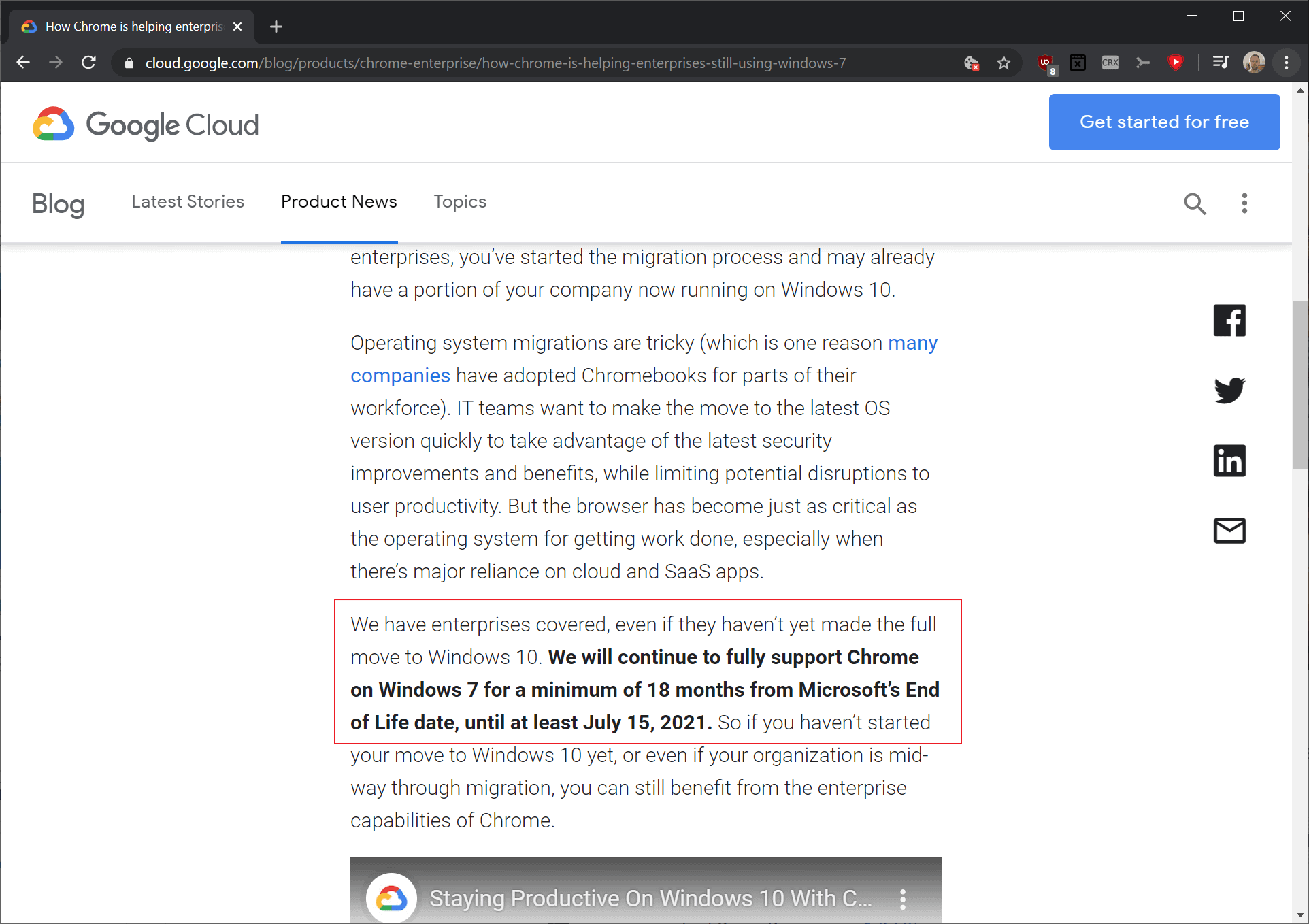Select the Product News tab
This screenshot has height=924, width=1309.
pos(339,202)
